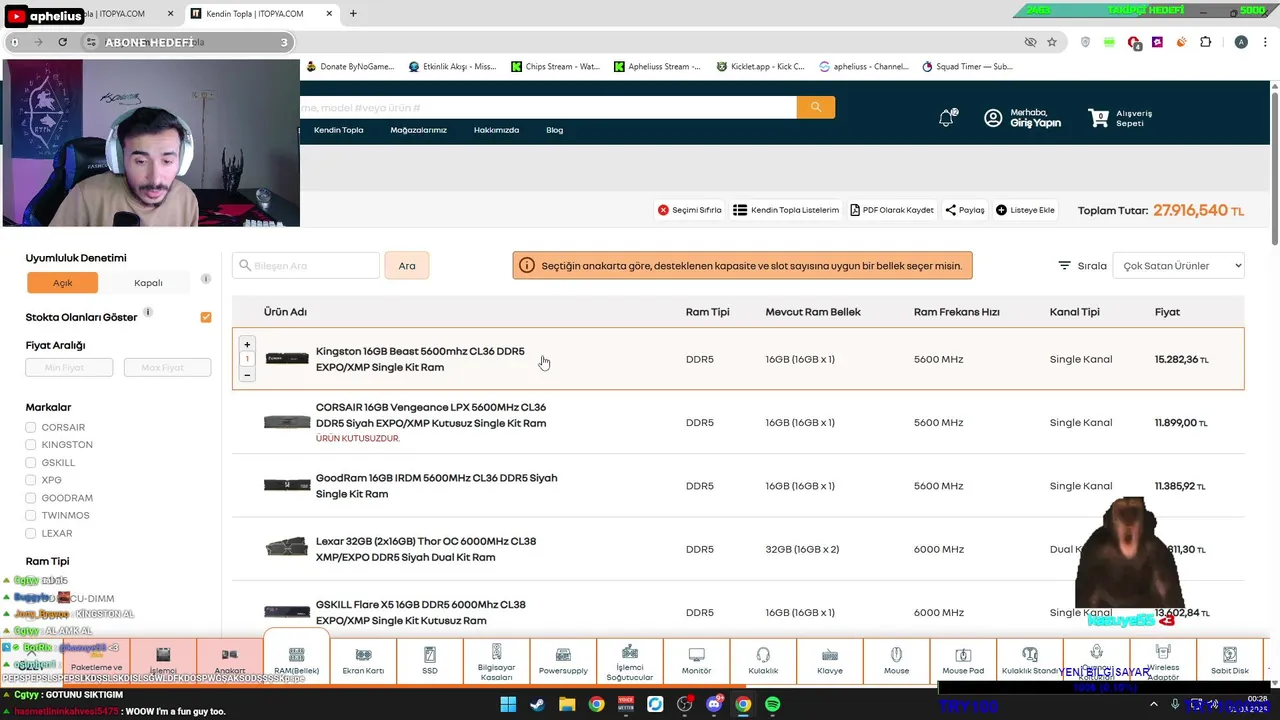The image size is (1280, 720).
Task: Toggle Stokta Olanları Göster checkbox
Action: coord(206,317)
